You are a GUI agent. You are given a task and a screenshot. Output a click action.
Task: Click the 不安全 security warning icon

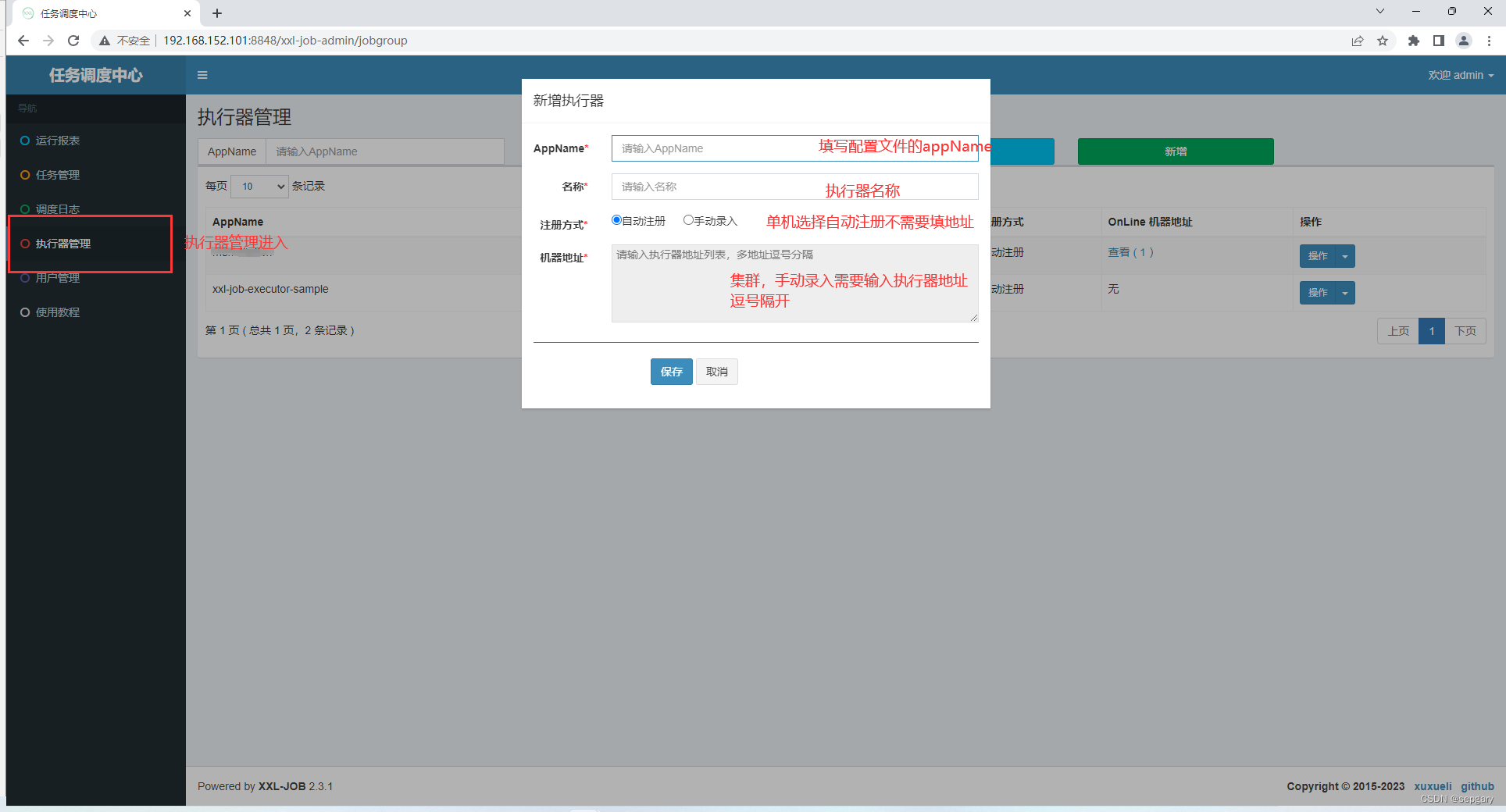105,41
